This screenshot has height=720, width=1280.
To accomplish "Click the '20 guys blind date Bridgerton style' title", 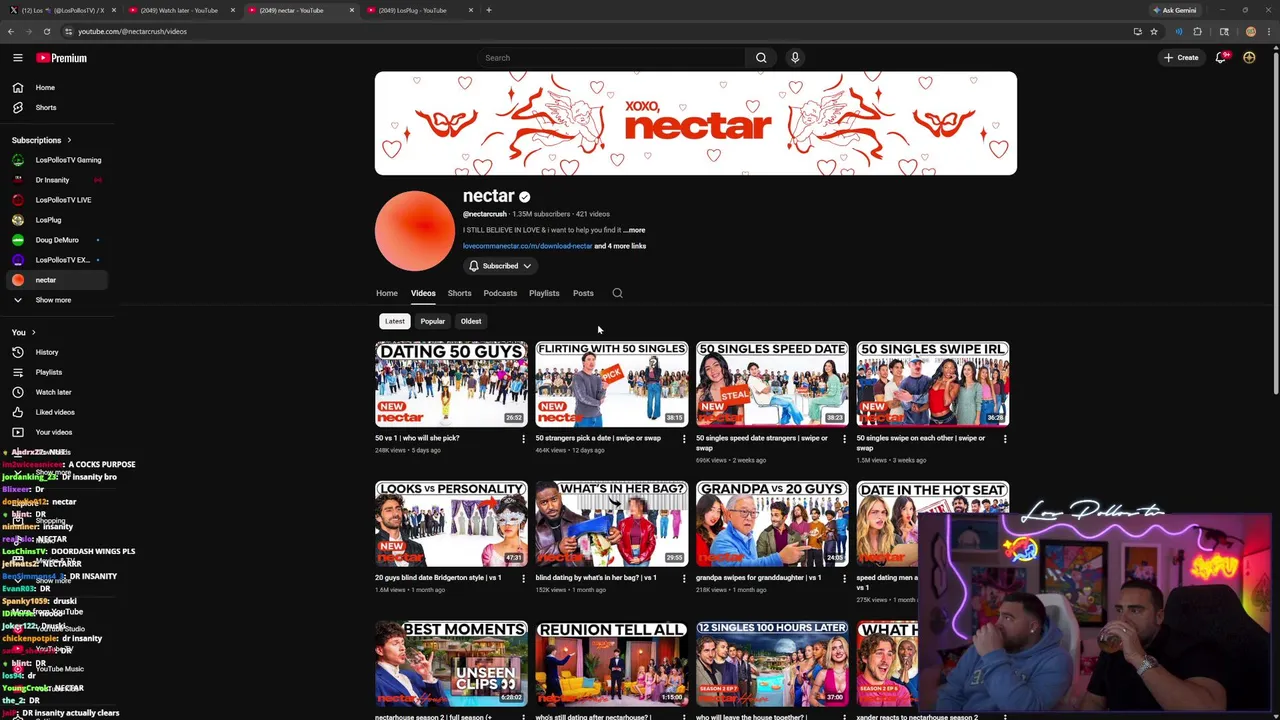I will tap(438, 578).
